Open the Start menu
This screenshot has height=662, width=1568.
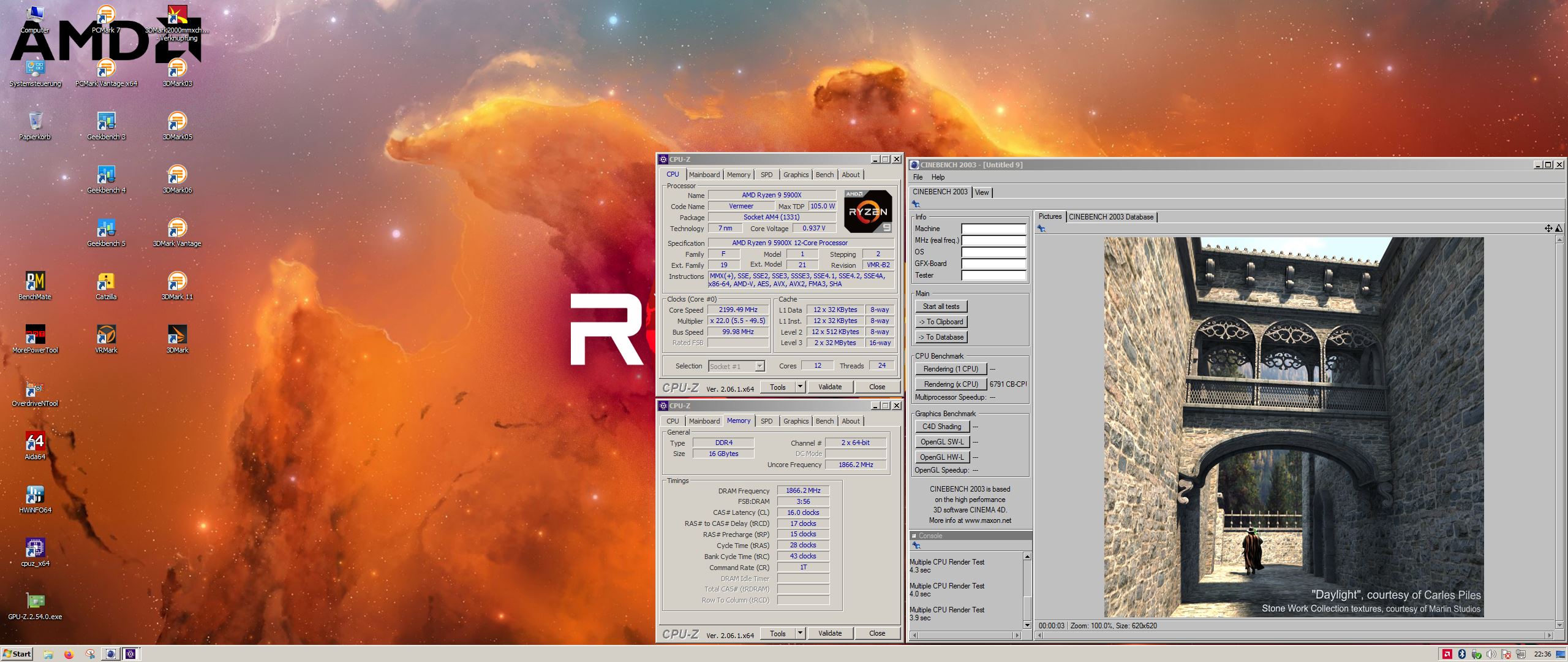[17, 653]
